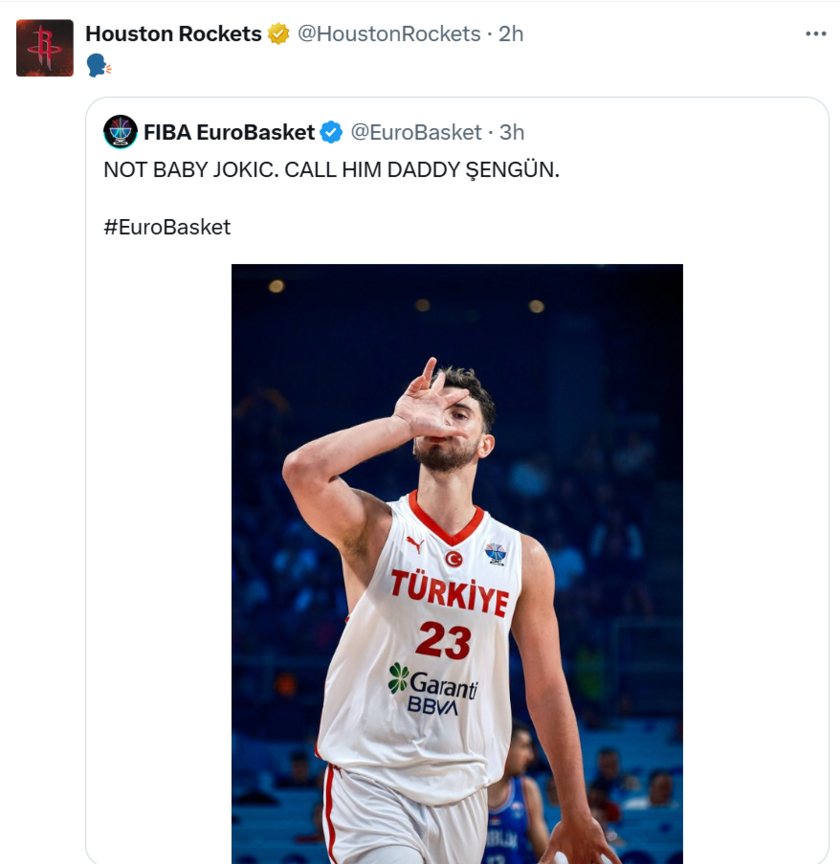Click the FIBA EuroBasket display name
Screen dimensions: 840x864
click(x=229, y=132)
